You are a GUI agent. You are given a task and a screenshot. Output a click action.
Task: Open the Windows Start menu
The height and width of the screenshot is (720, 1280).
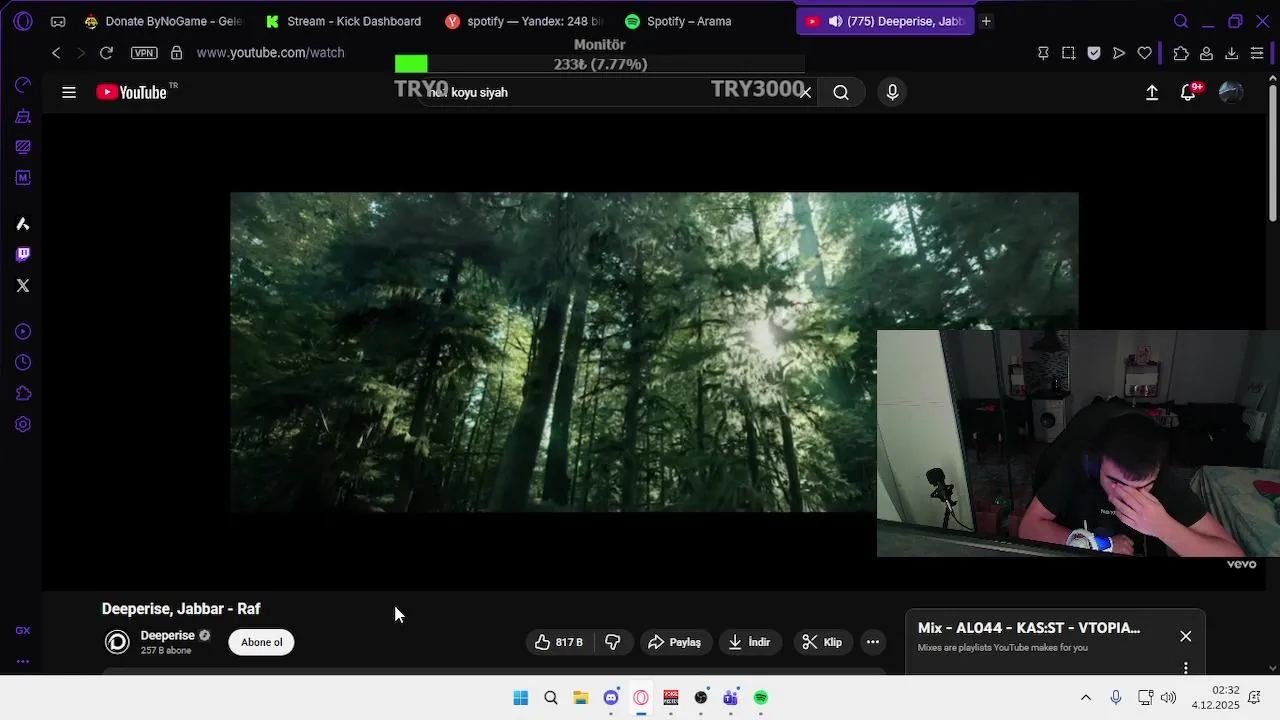[521, 698]
